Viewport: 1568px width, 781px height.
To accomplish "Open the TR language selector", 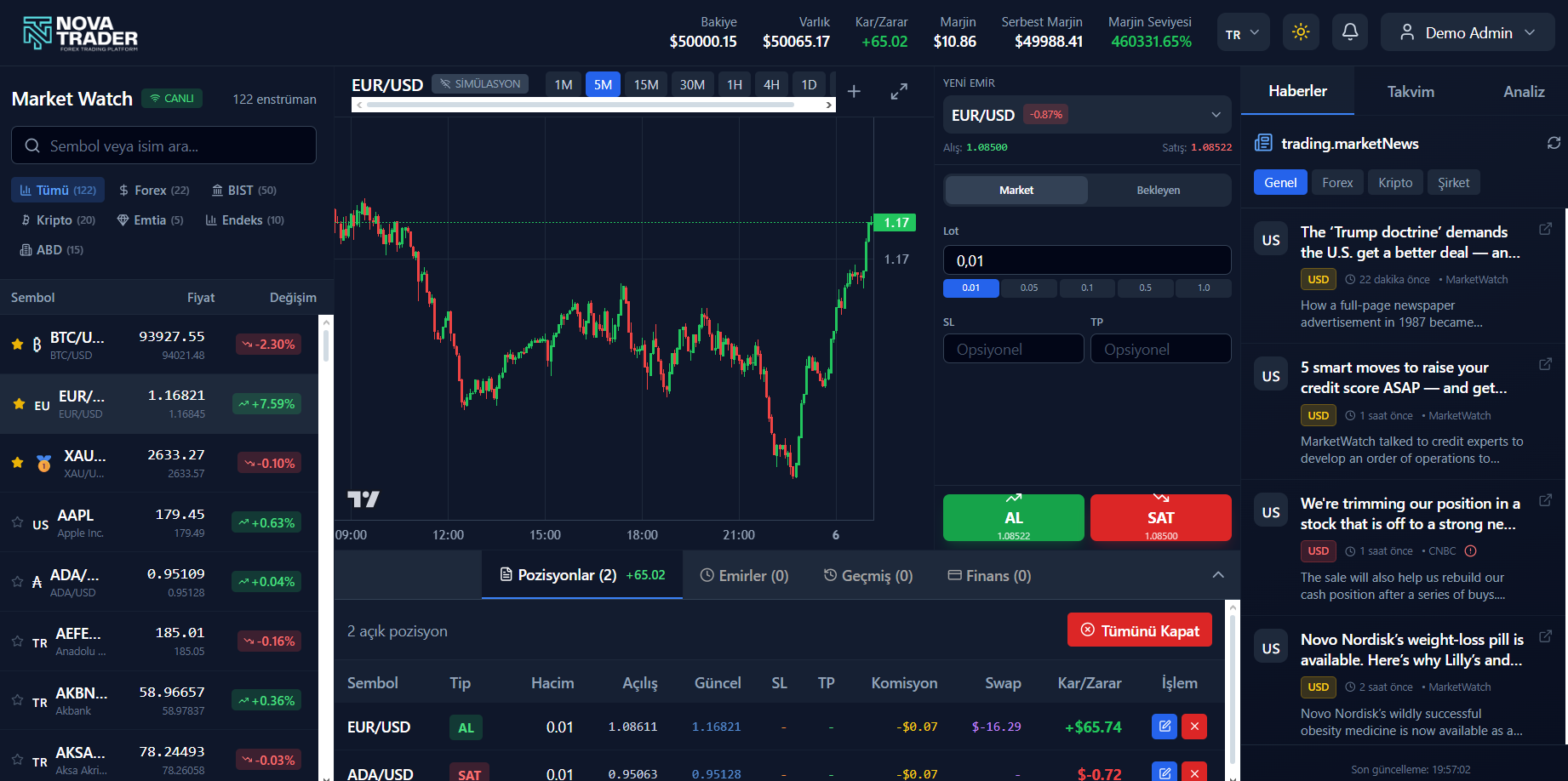I will point(1242,31).
